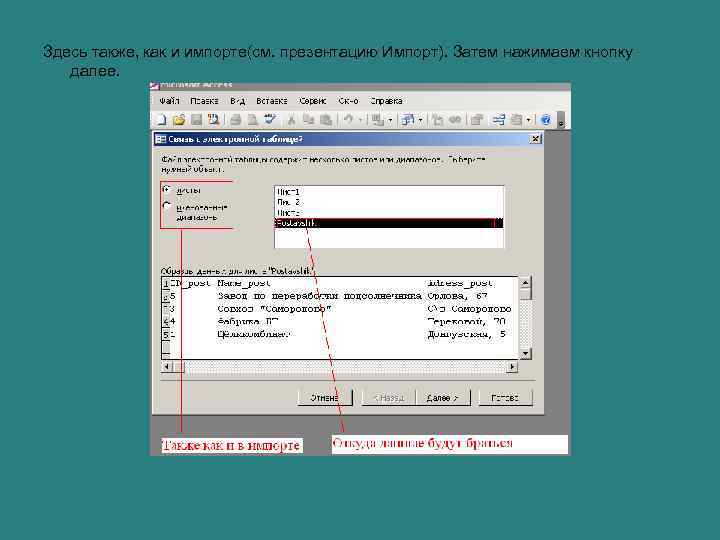Viewport: 720px width, 540px height.
Task: Open the OfficeLinks dropdown arrow
Action: [390, 121]
